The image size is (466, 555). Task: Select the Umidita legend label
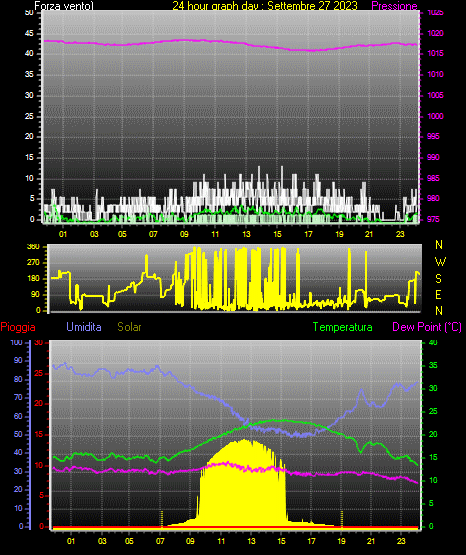(84, 327)
